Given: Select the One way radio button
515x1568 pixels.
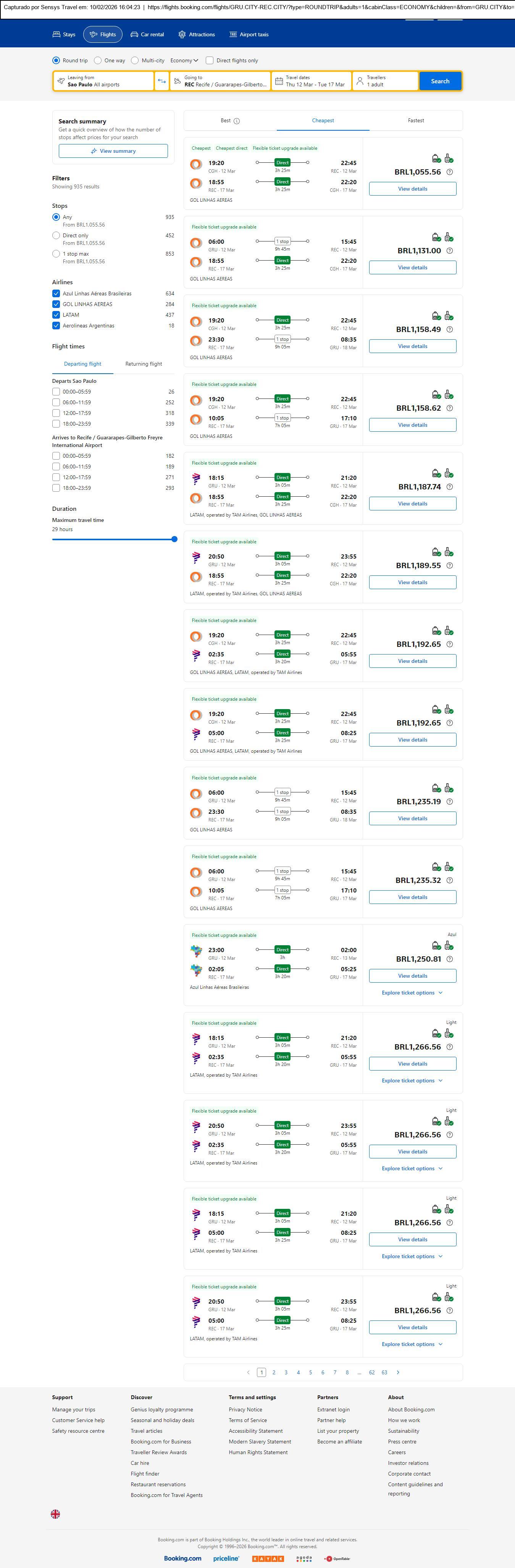Looking at the screenshot, I should pos(98,60).
